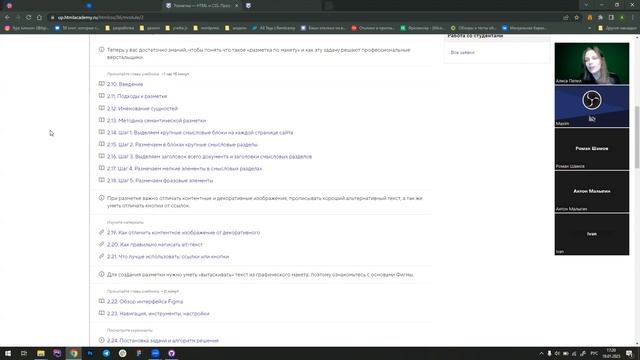This screenshot has width=640, height=360.
Task: Bookmark this page with the star icon
Action: 576,18
